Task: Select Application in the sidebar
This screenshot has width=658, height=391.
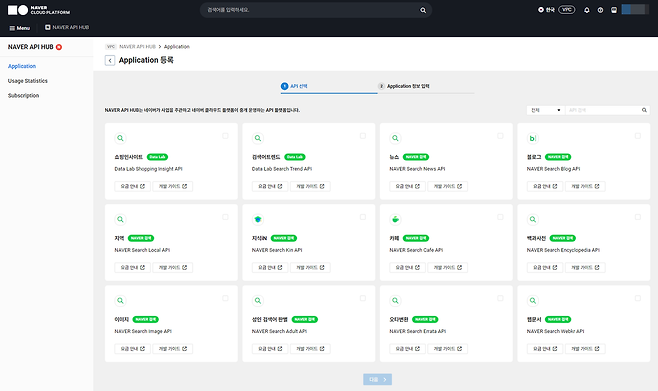Action: pos(22,66)
